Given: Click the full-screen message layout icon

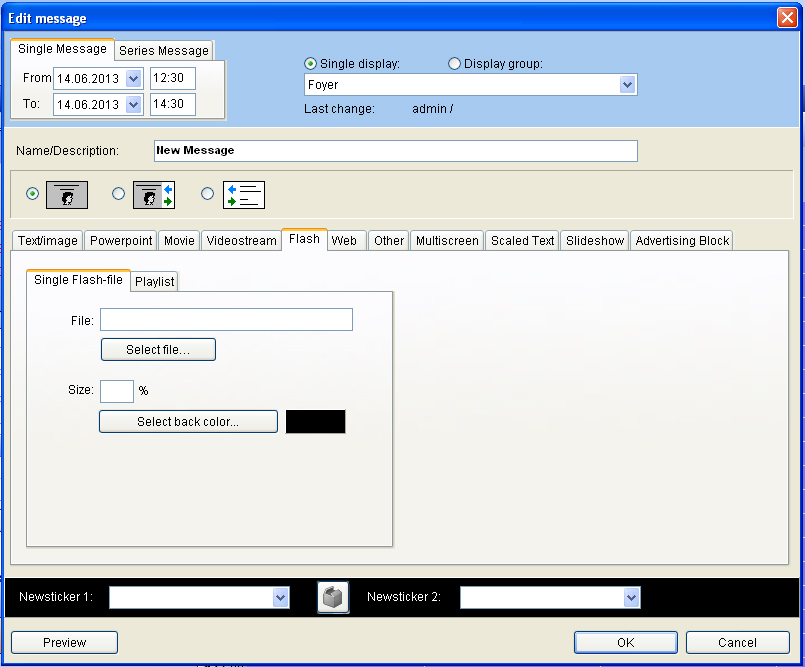Looking at the screenshot, I should [67, 194].
